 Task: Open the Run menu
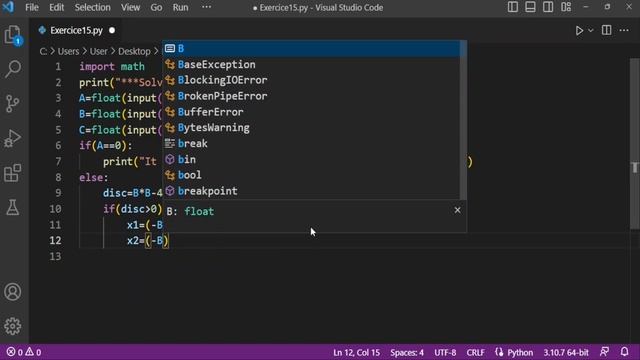pyautogui.click(x=180, y=7)
